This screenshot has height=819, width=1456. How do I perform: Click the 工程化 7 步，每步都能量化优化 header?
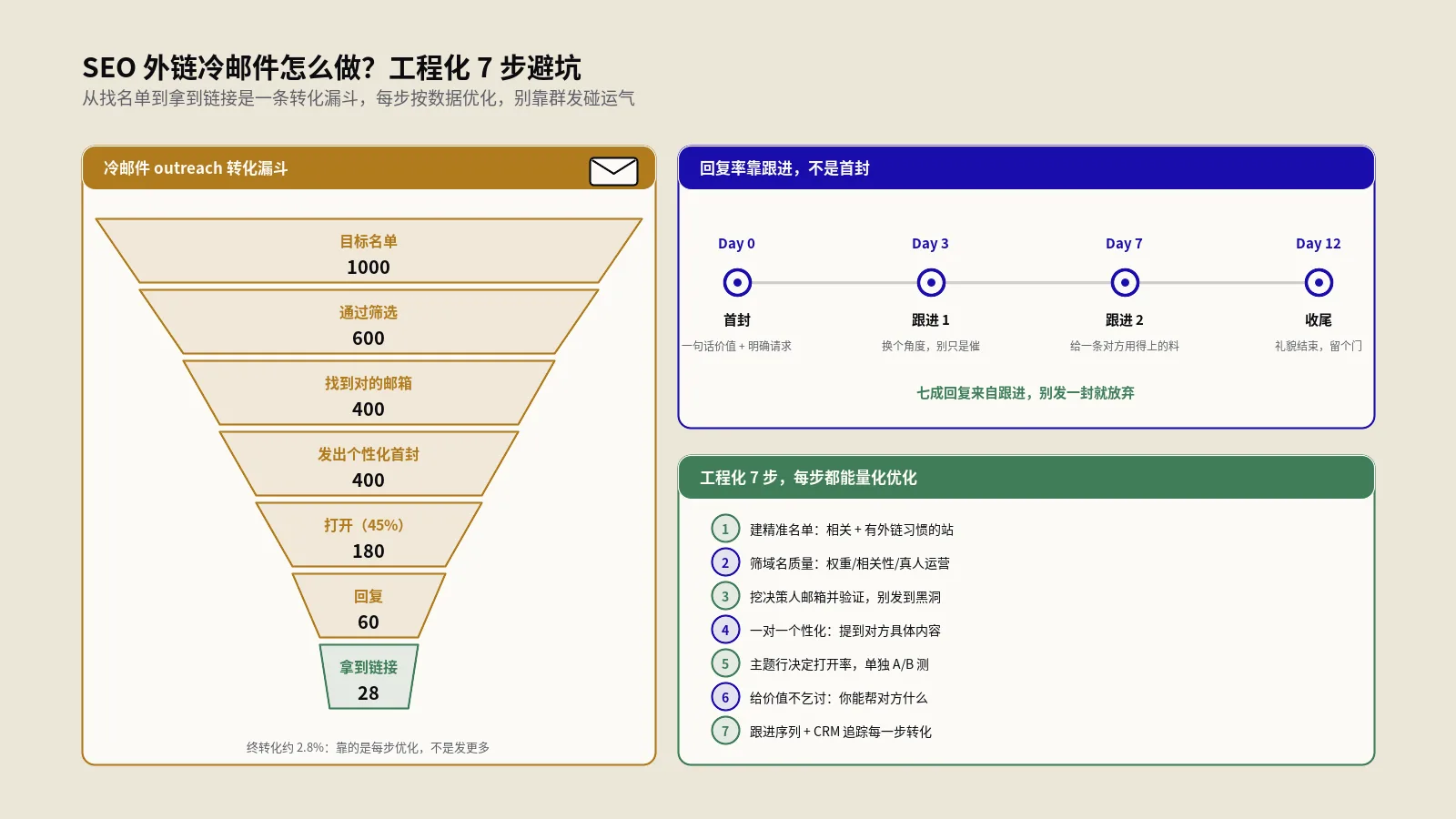click(x=1026, y=478)
